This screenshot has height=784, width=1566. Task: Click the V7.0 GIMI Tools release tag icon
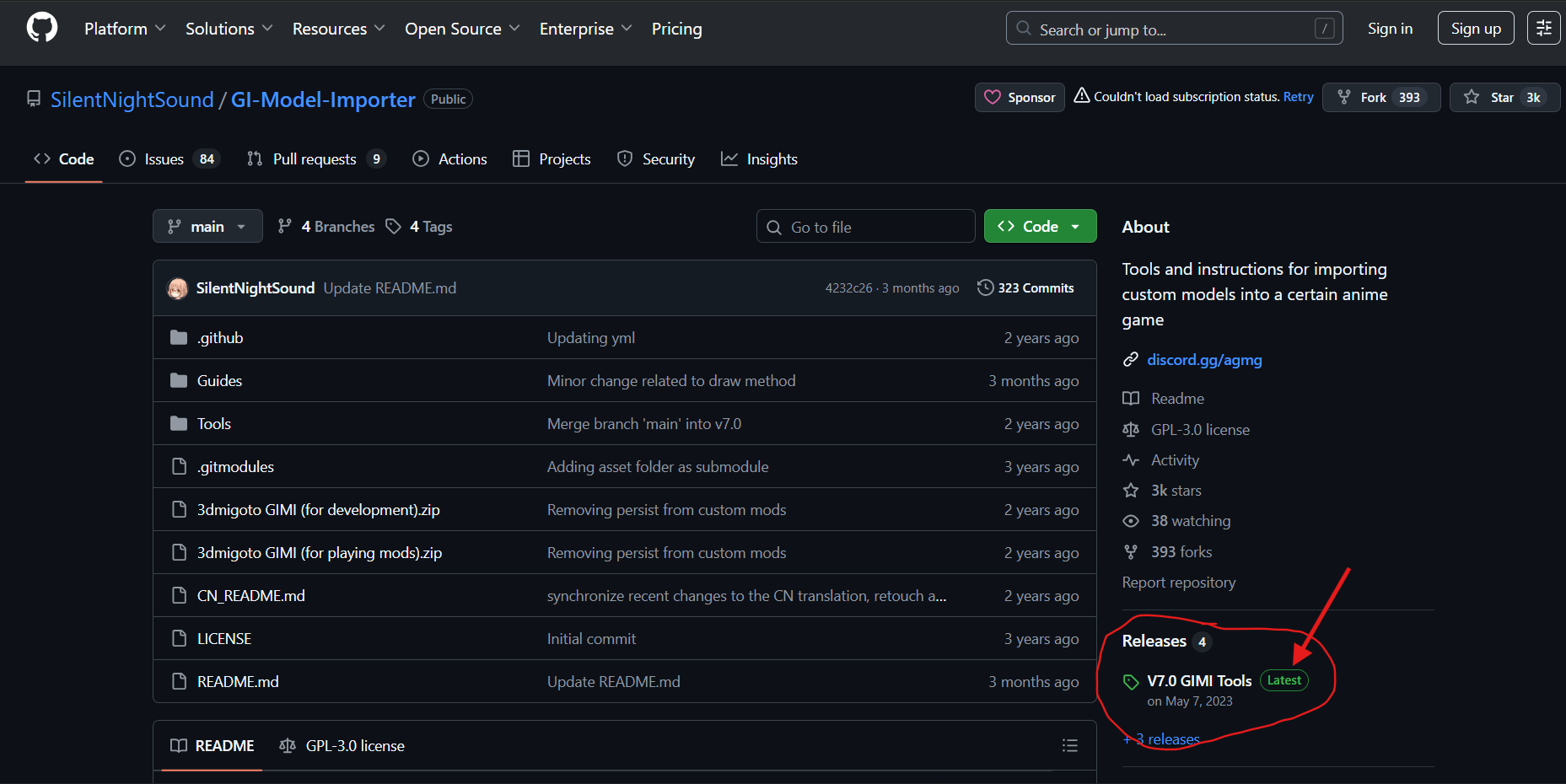[1131, 681]
